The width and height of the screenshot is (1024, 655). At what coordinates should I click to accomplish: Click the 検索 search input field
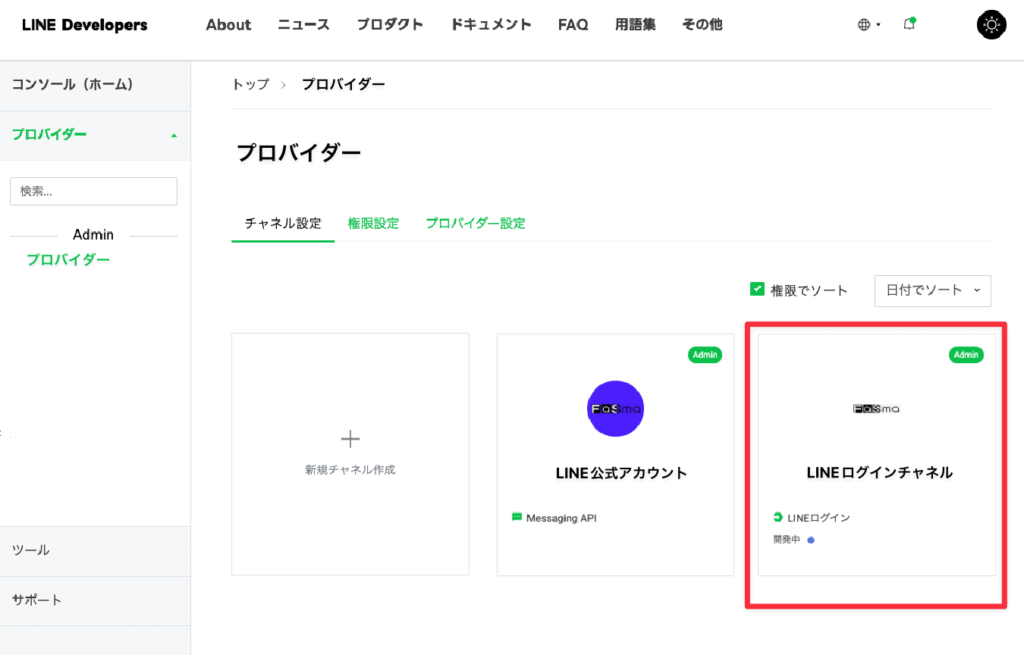point(93,191)
